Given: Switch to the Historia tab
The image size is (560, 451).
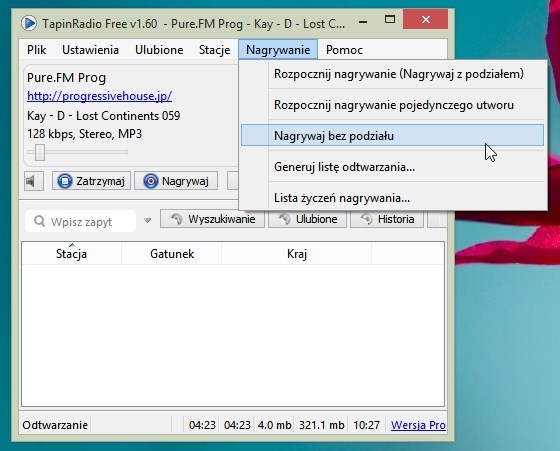Looking at the screenshot, I should coord(387,219).
